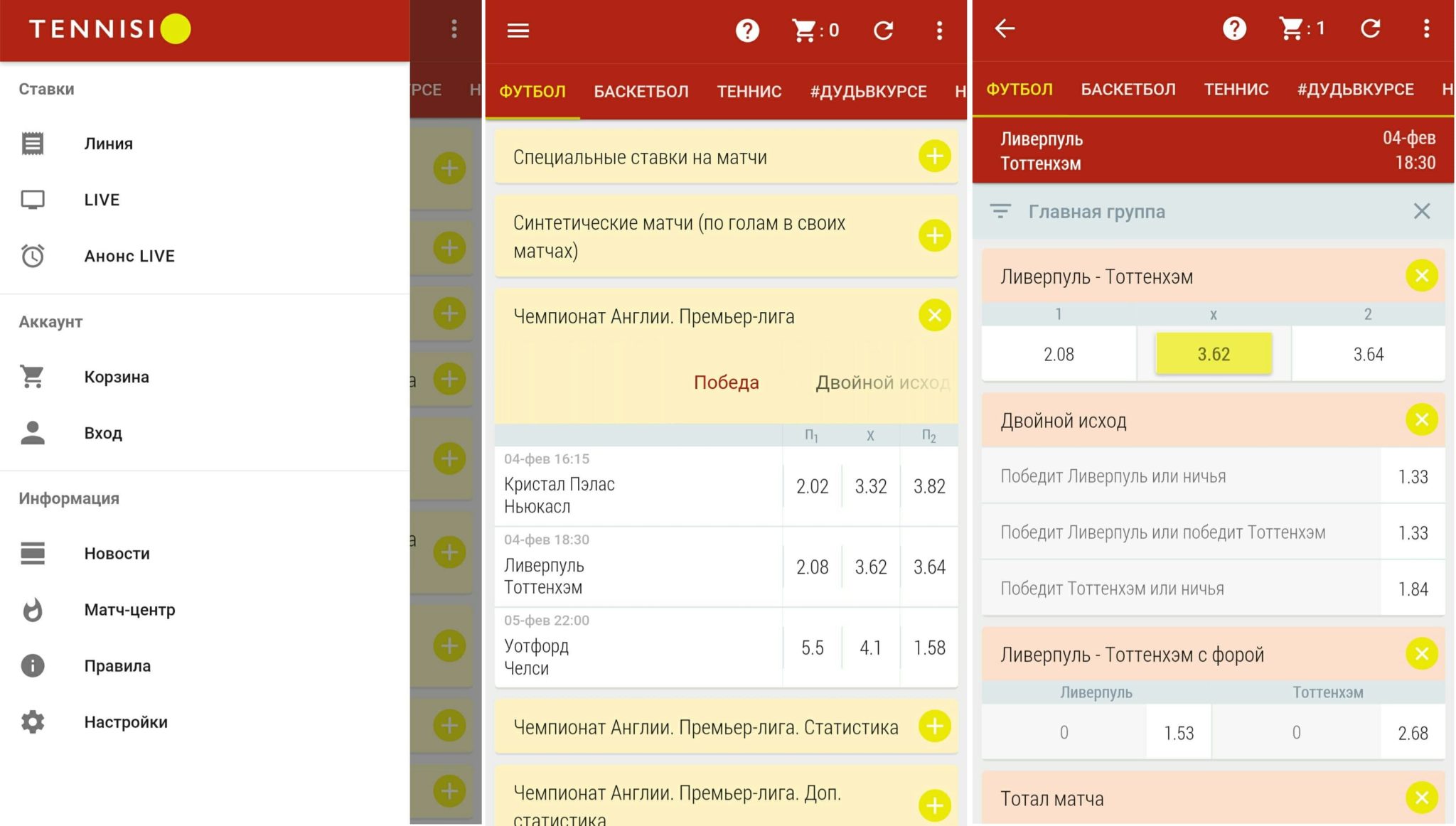Bet Тоттенхэм handicap 0 at 2.68
The height and width of the screenshot is (826, 1456).
1413,732
